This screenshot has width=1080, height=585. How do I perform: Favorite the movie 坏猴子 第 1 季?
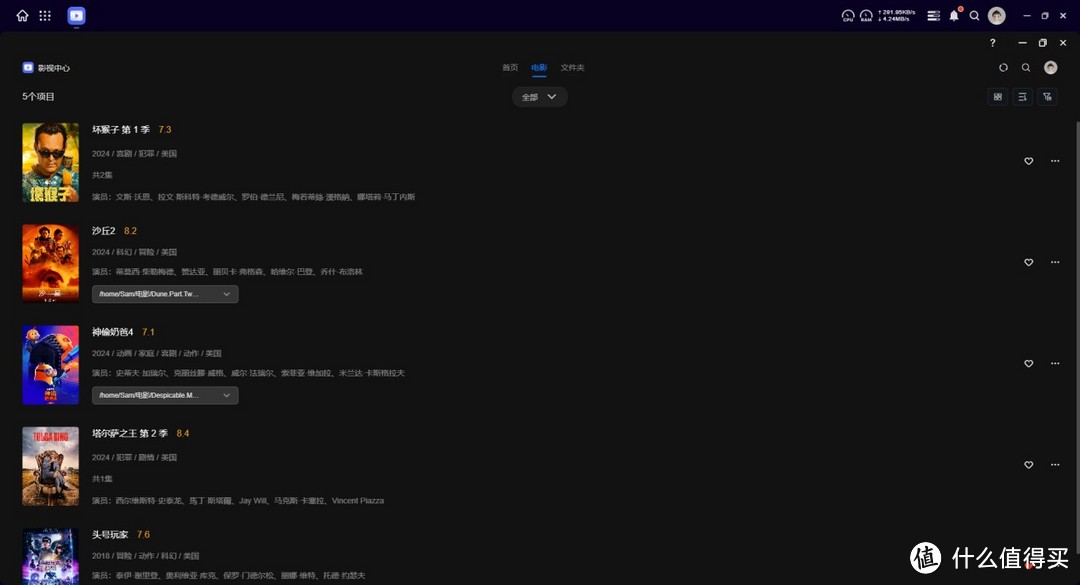pos(1028,161)
